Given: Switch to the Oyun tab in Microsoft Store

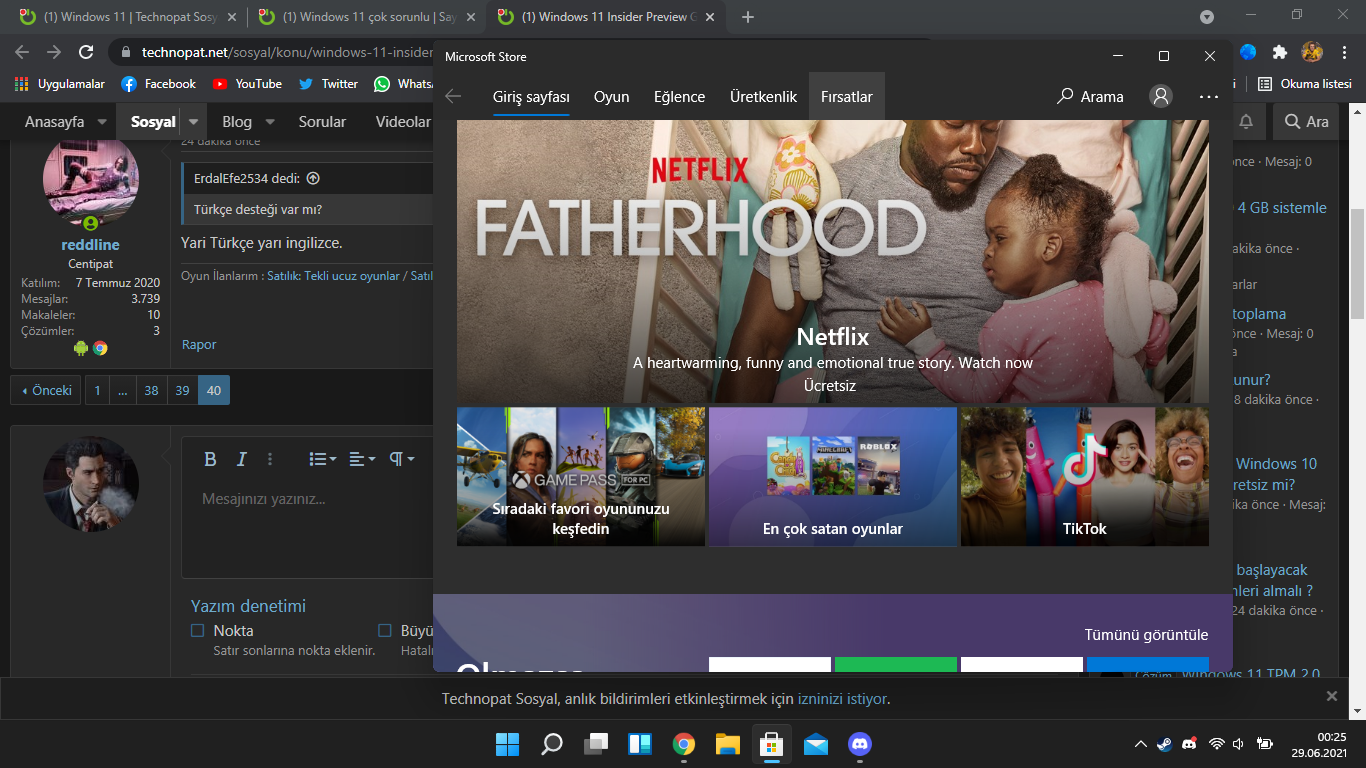Looking at the screenshot, I should [x=612, y=97].
